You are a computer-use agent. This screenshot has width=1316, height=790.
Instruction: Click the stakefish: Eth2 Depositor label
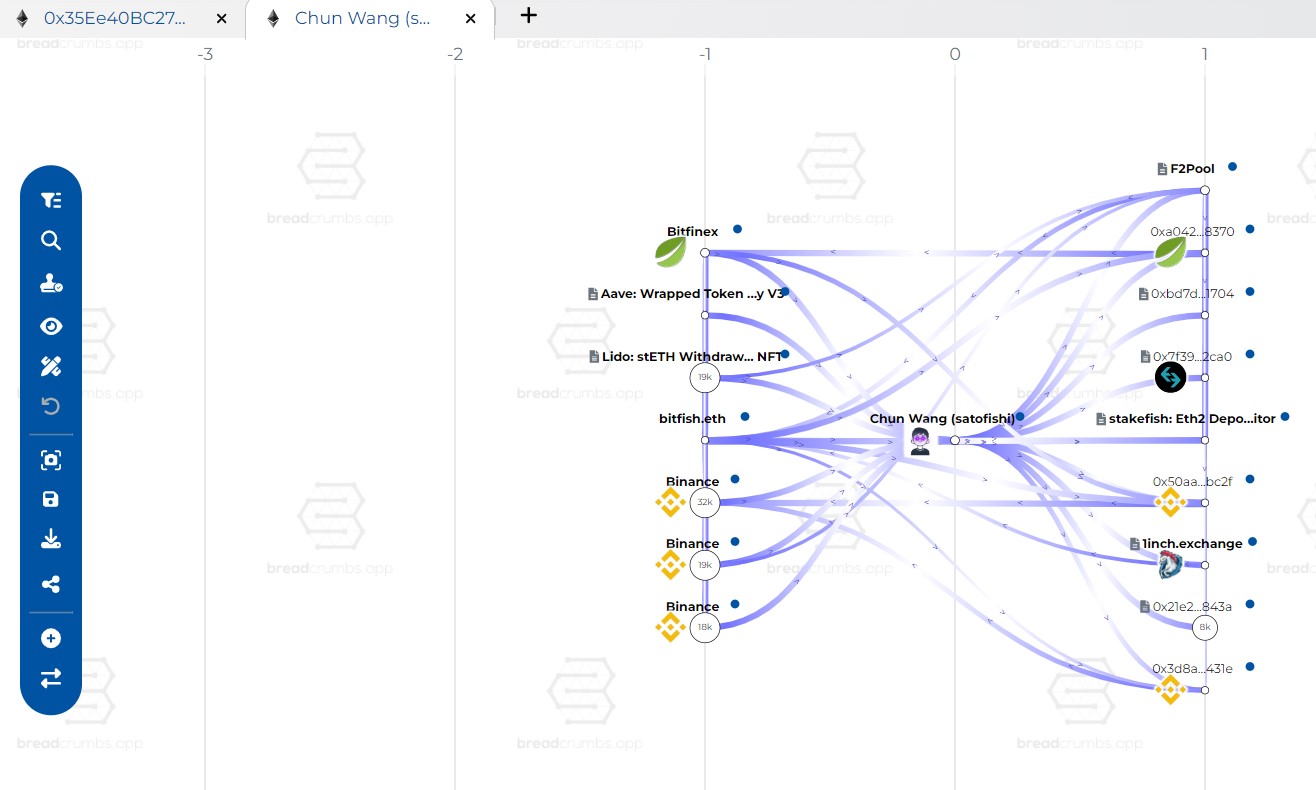[1192, 419]
